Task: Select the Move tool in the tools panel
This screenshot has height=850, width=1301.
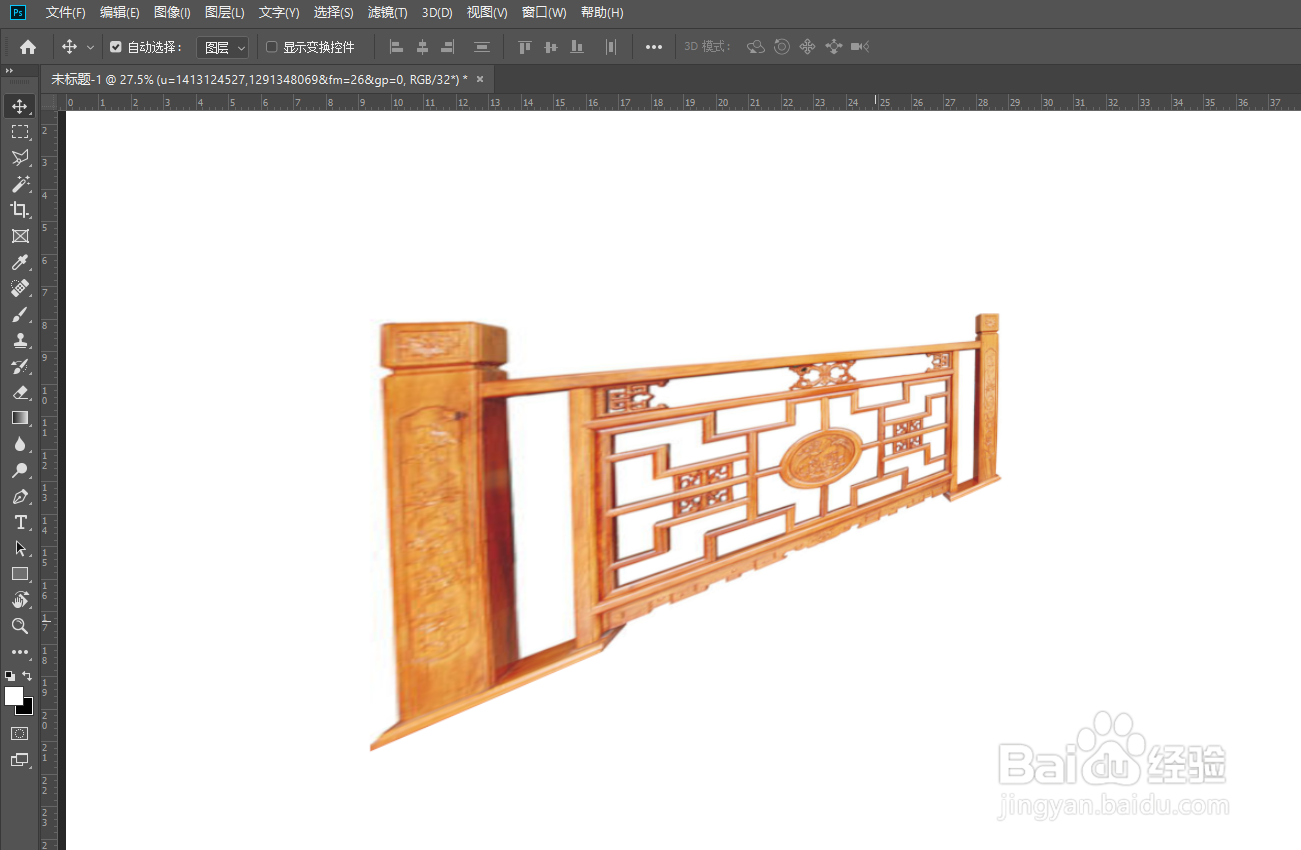Action: pos(20,106)
